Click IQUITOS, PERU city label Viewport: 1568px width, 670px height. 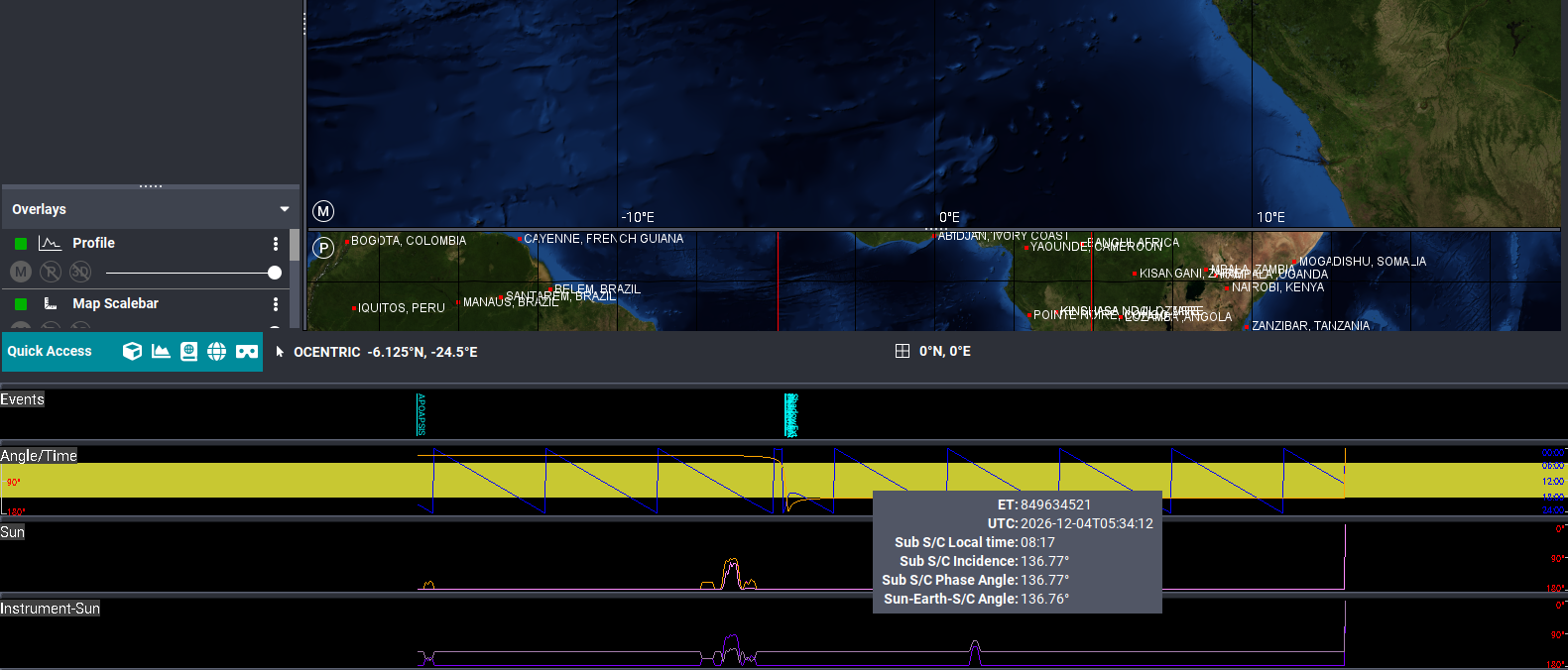402,308
